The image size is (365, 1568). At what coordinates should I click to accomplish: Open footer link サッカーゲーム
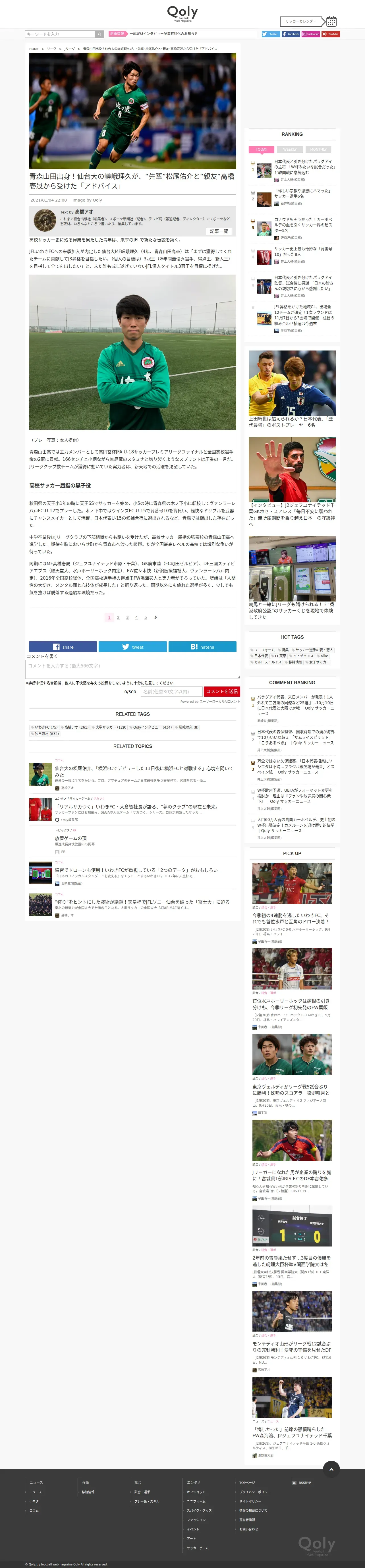[198, 1548]
